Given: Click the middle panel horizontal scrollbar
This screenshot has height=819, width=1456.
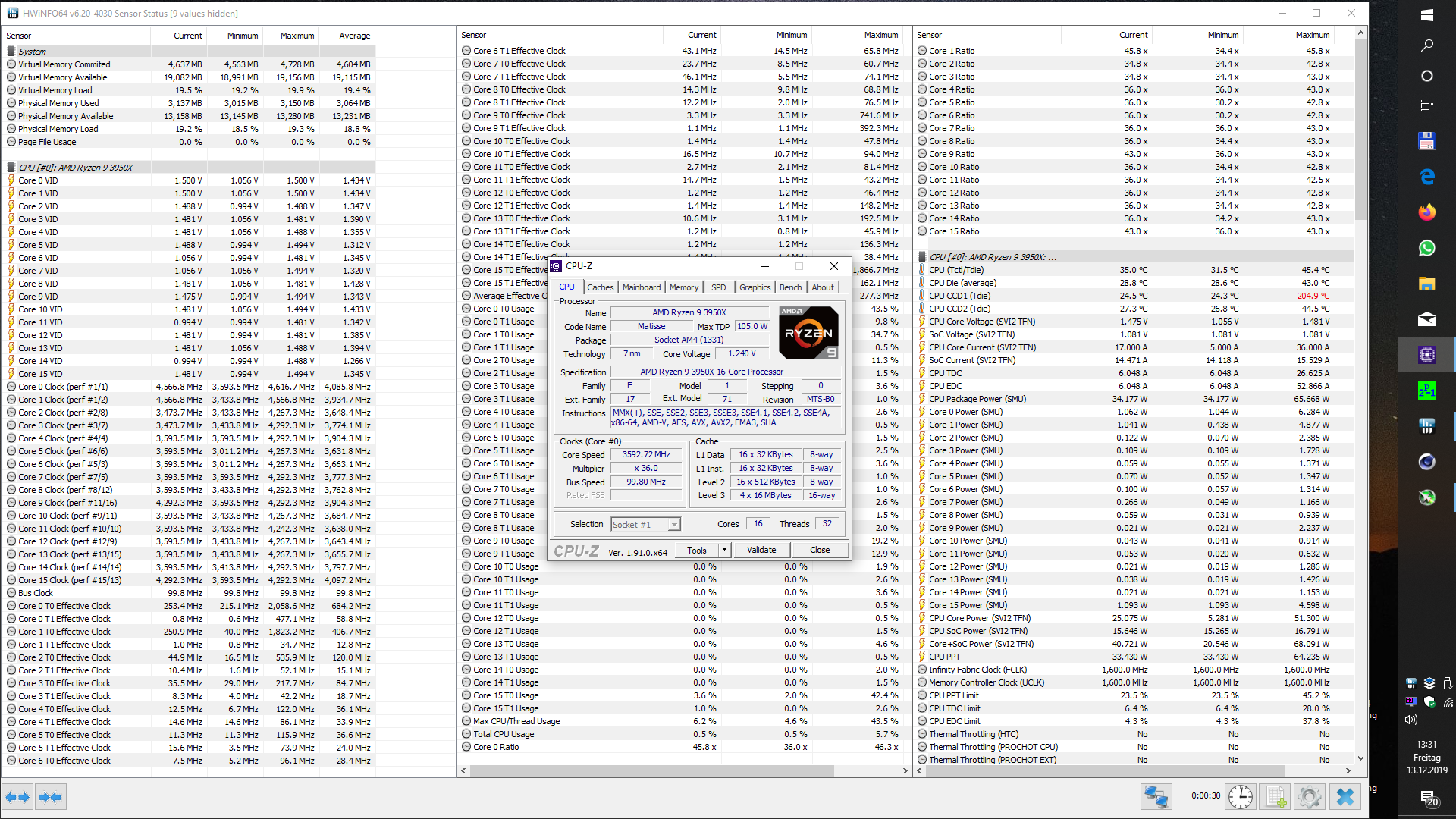Looking at the screenshot, I should point(652,770).
